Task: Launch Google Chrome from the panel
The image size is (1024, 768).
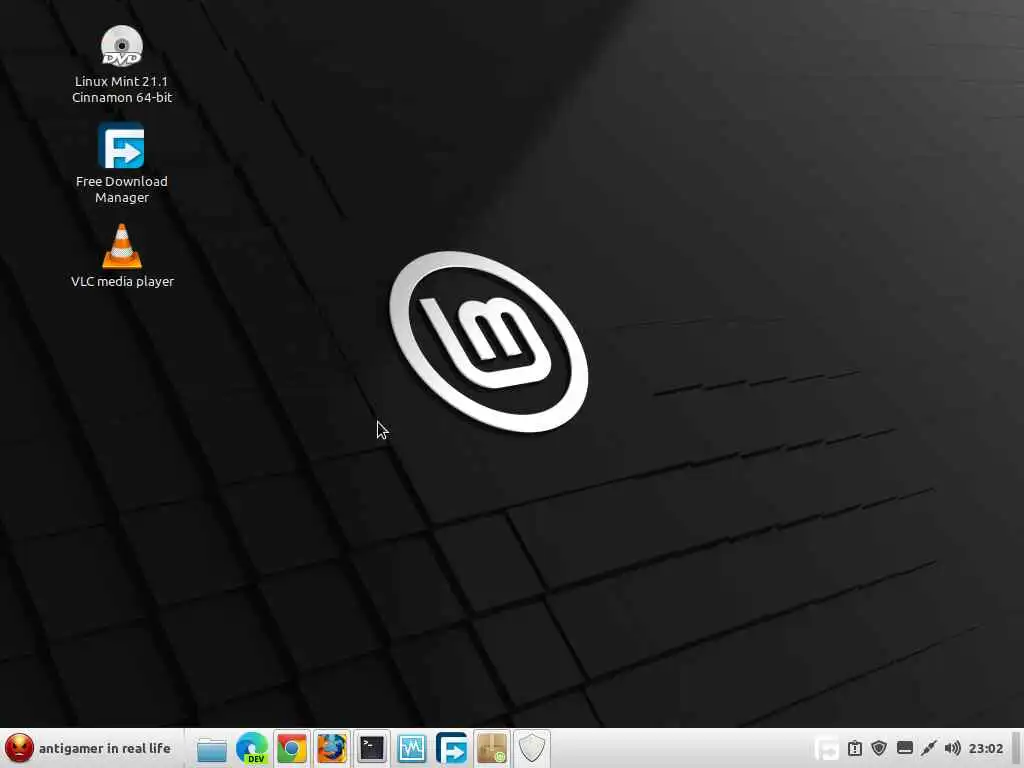Action: click(x=292, y=748)
